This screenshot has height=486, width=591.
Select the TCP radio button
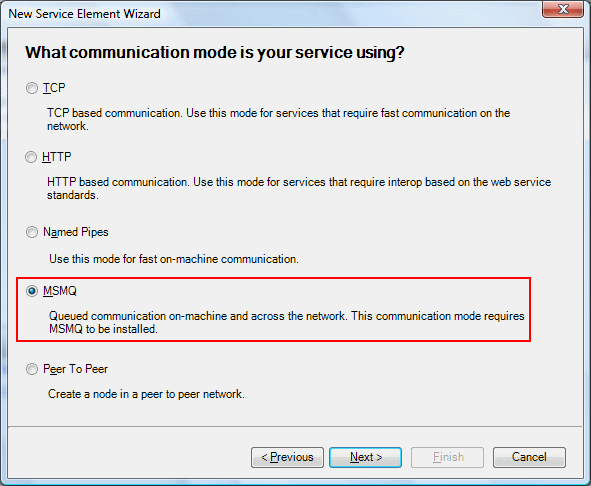tap(32, 88)
